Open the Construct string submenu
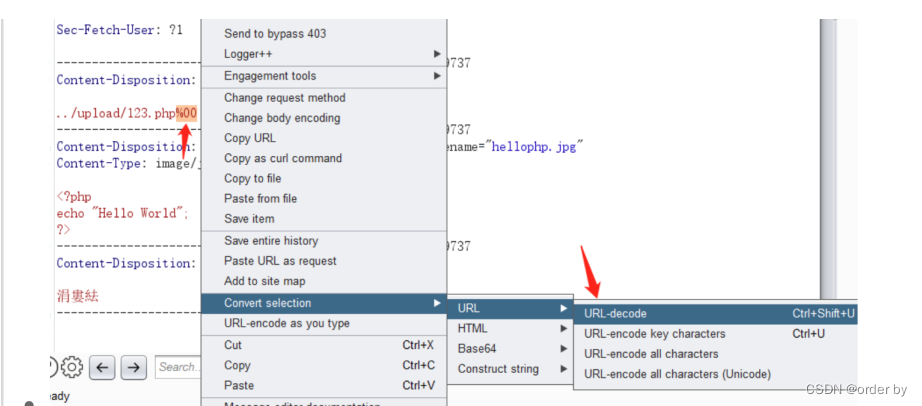This screenshot has height=406, width=922. point(510,369)
